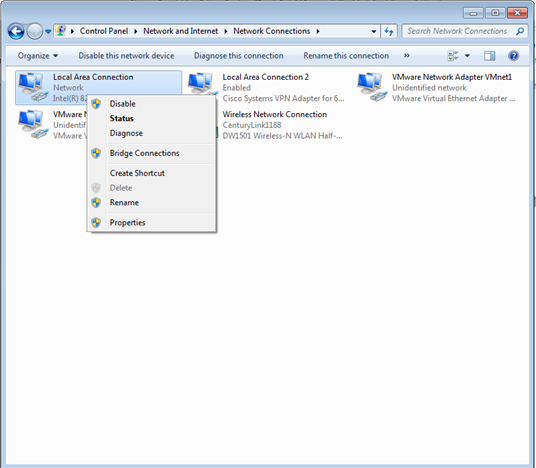The image size is (536, 468).
Task: Click Rename this connection
Action: coord(346,56)
